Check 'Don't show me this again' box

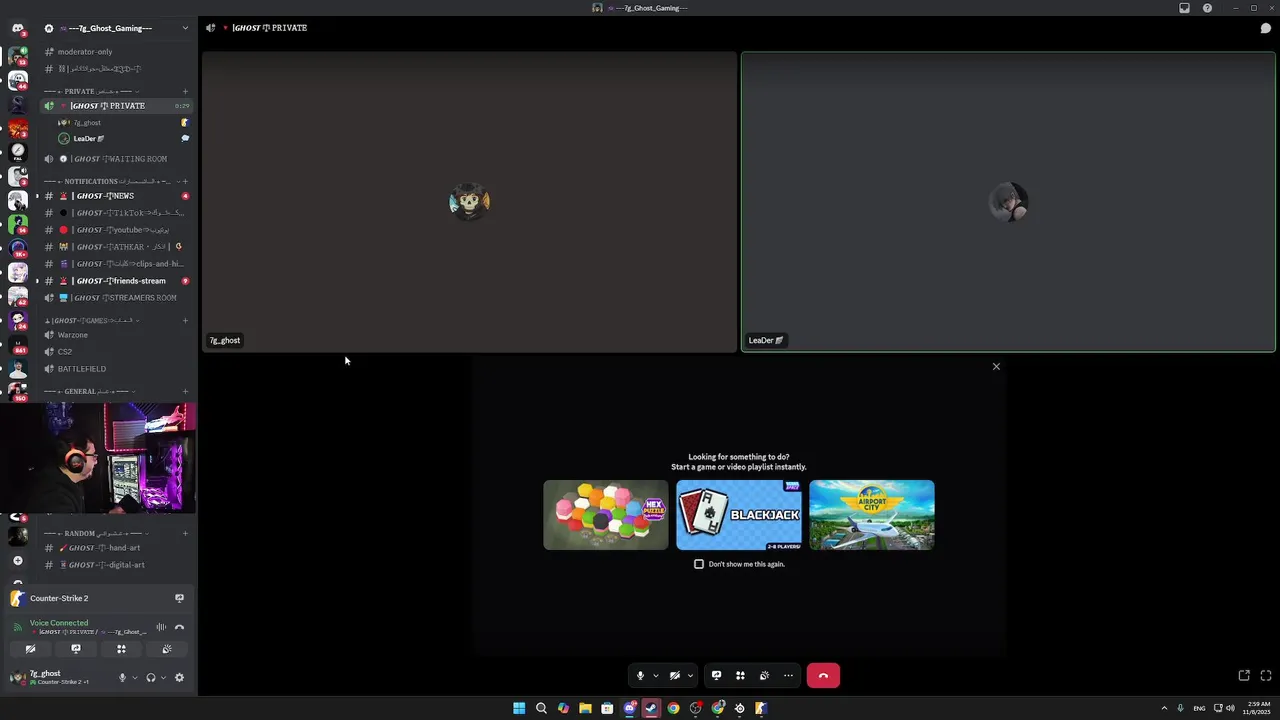pos(699,564)
